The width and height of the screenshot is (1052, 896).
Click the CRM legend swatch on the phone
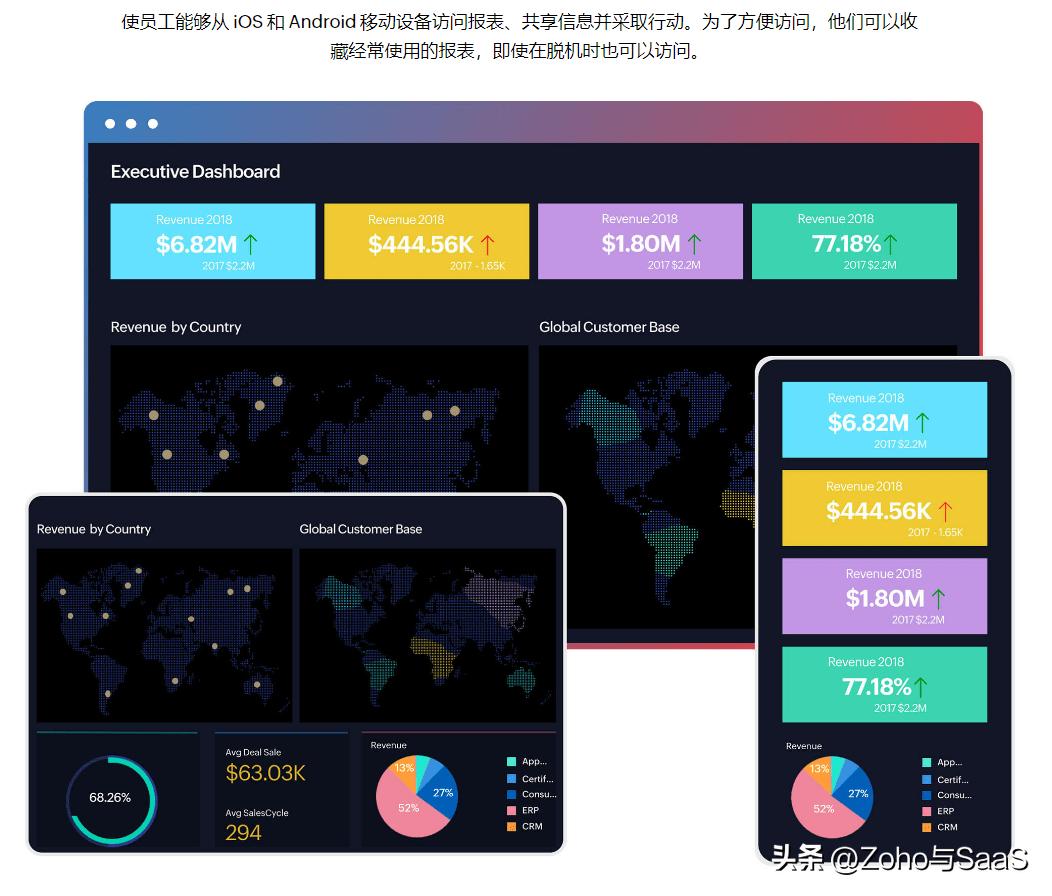pos(927,827)
